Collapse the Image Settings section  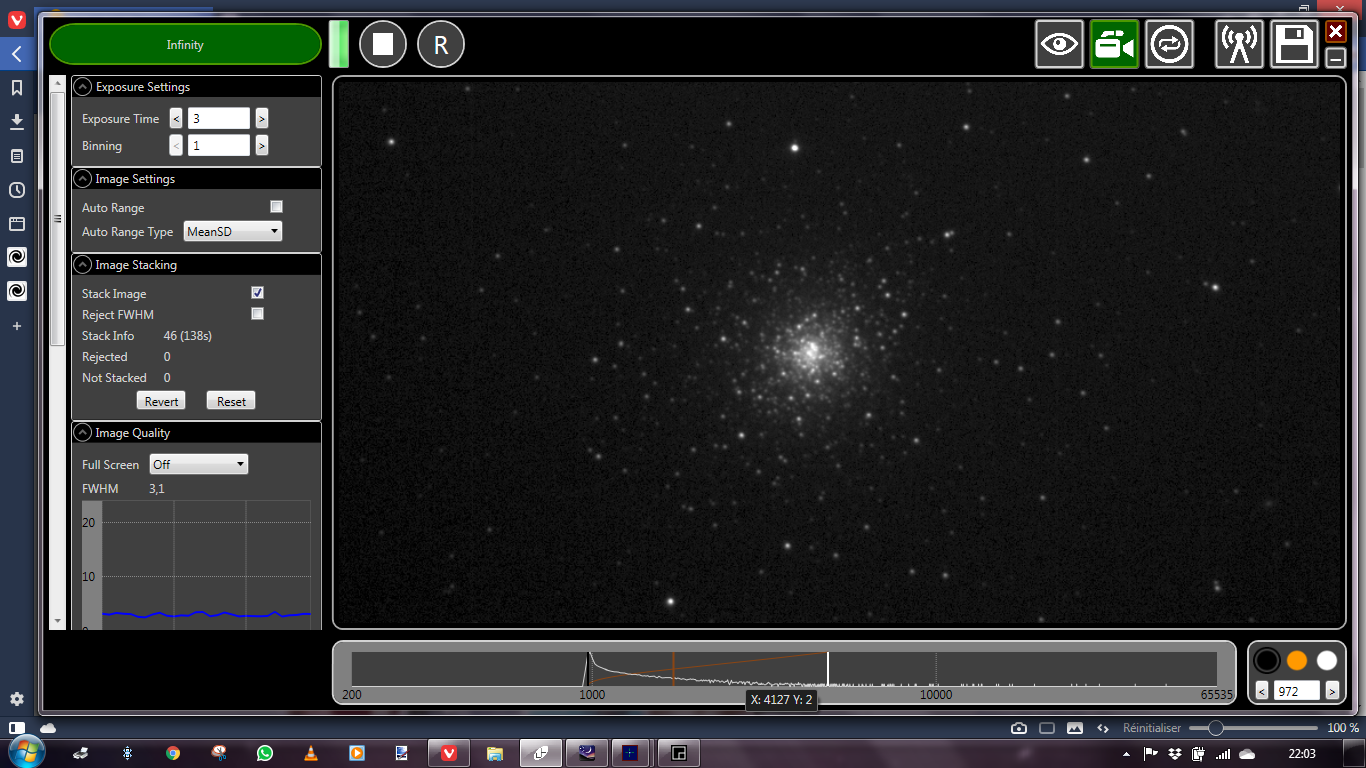[83, 179]
